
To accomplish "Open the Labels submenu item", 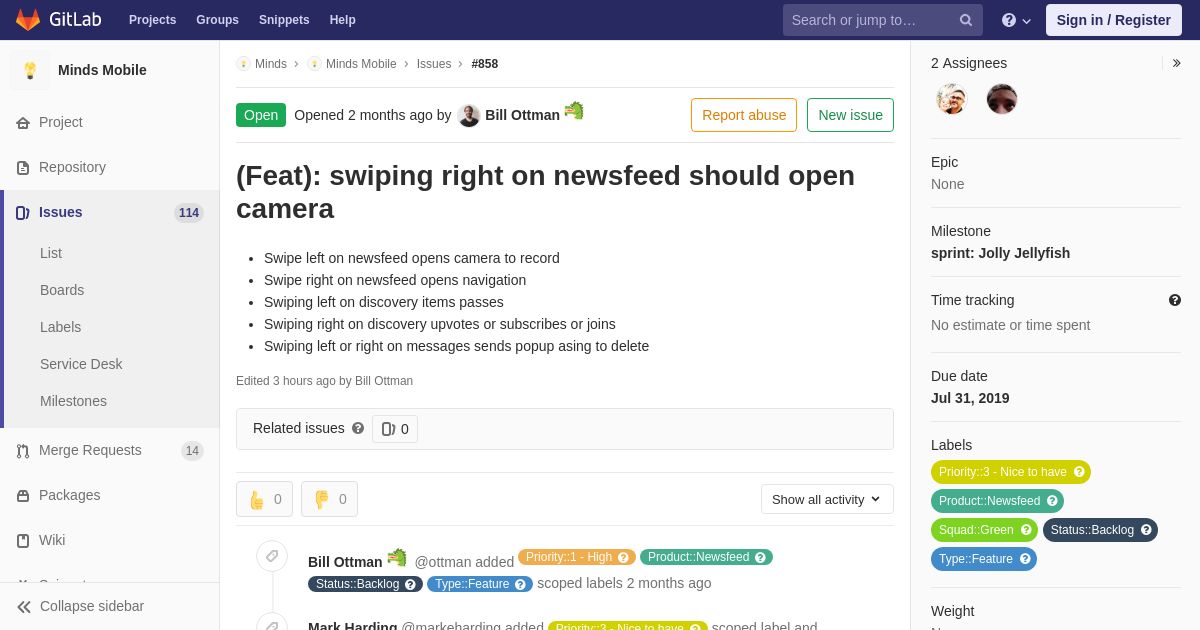I will tap(60, 328).
